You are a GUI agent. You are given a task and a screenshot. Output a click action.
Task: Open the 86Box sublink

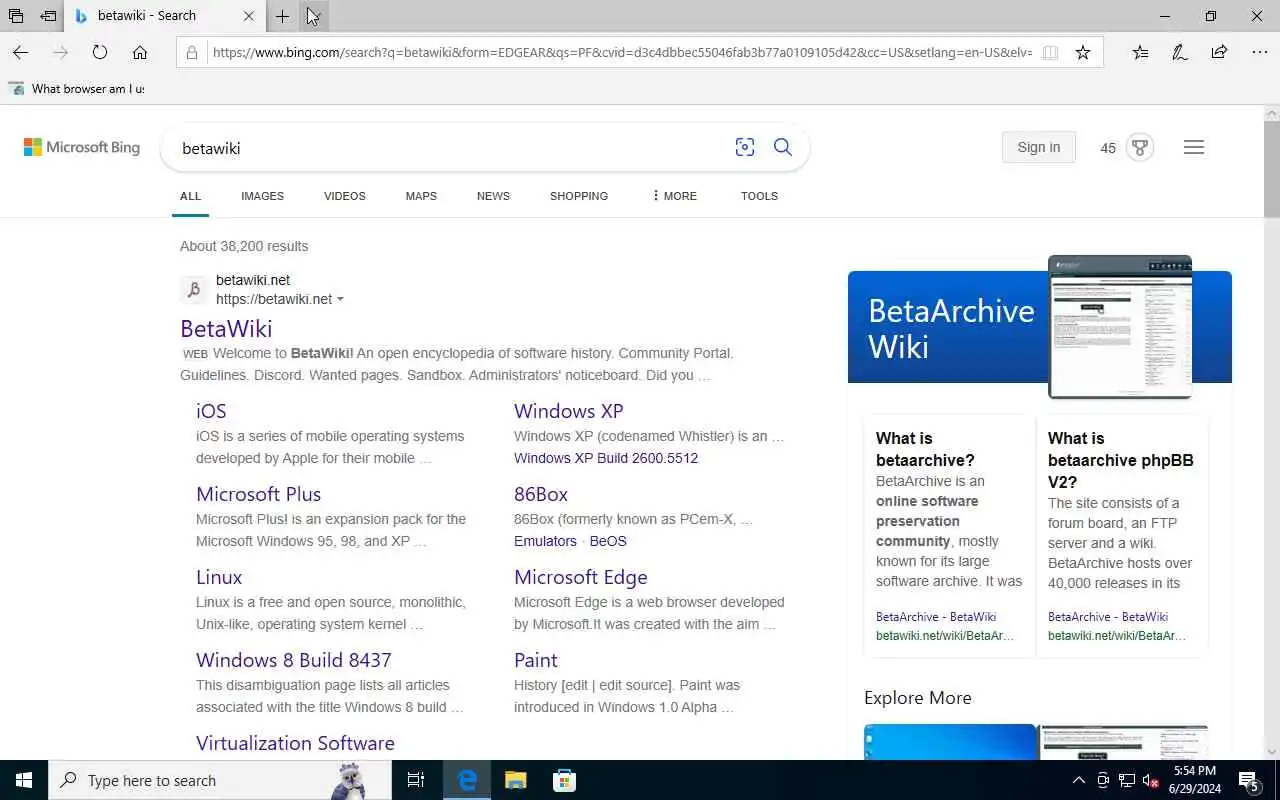[x=541, y=494]
